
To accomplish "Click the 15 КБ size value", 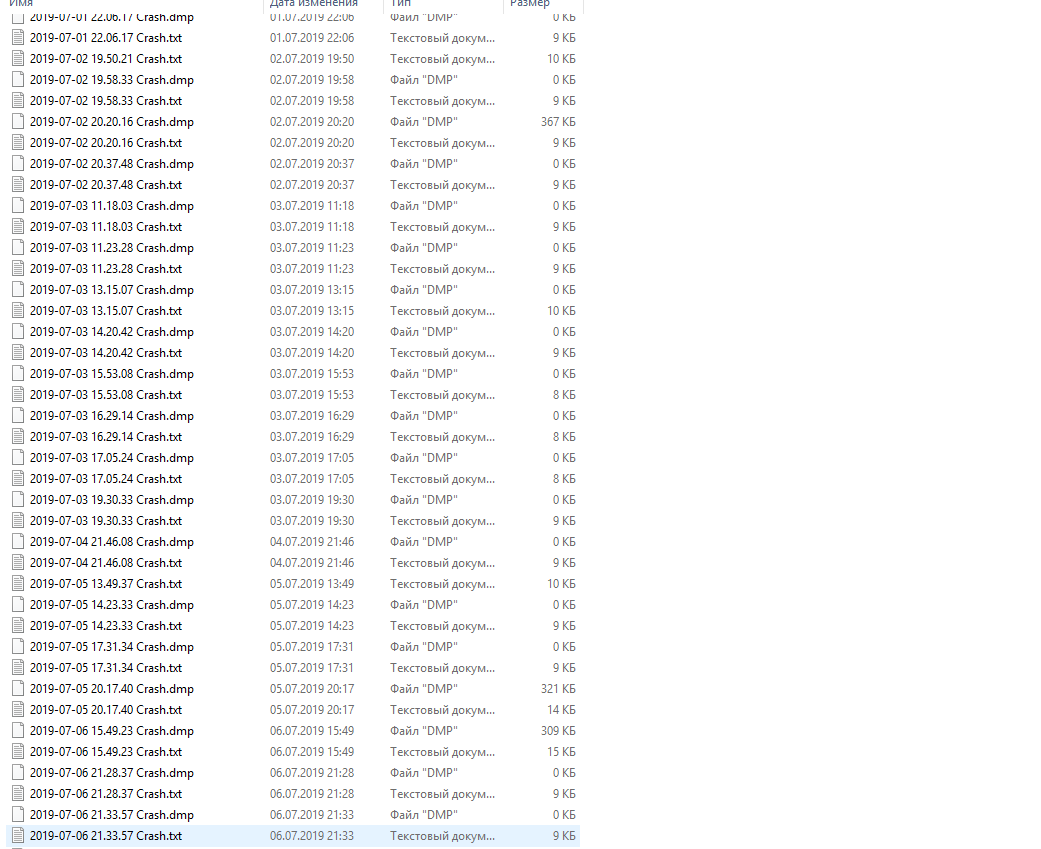I will [561, 752].
